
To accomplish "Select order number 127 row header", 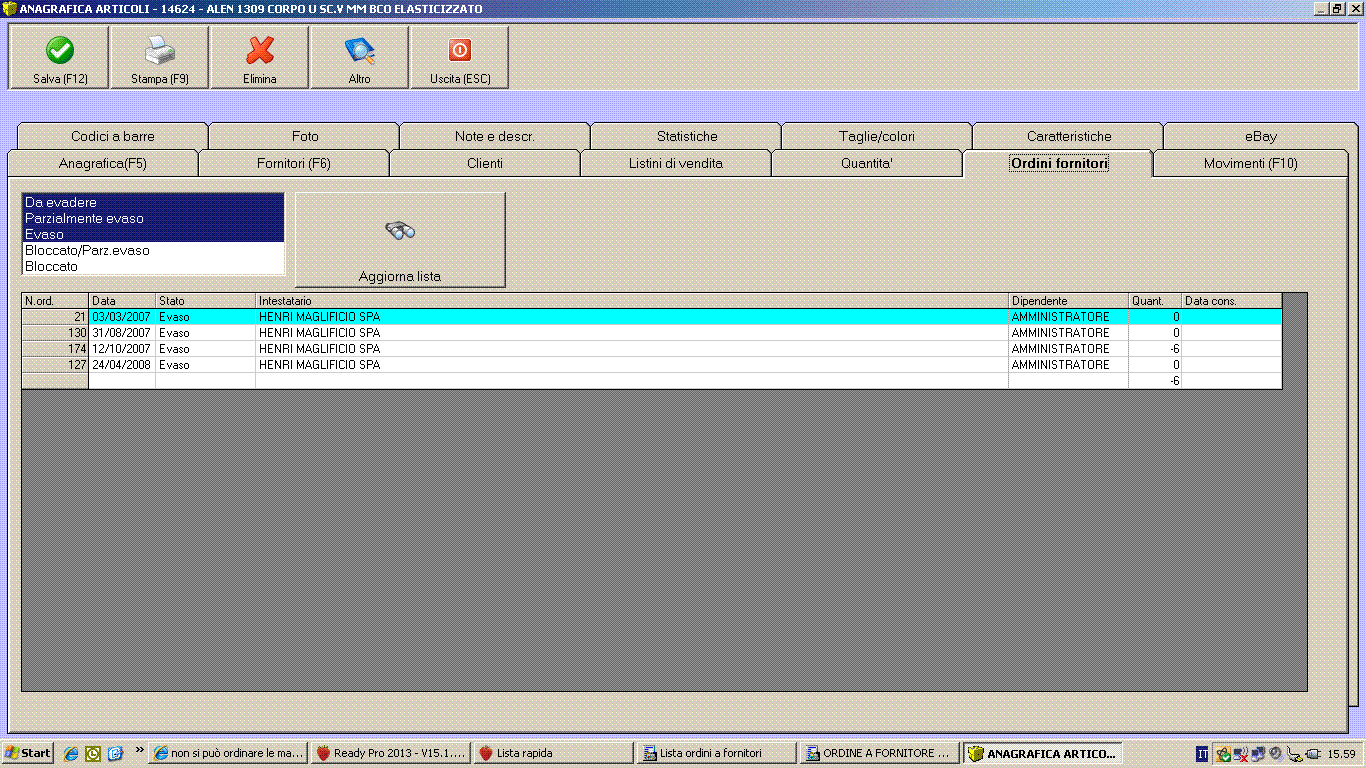I will click(55, 365).
